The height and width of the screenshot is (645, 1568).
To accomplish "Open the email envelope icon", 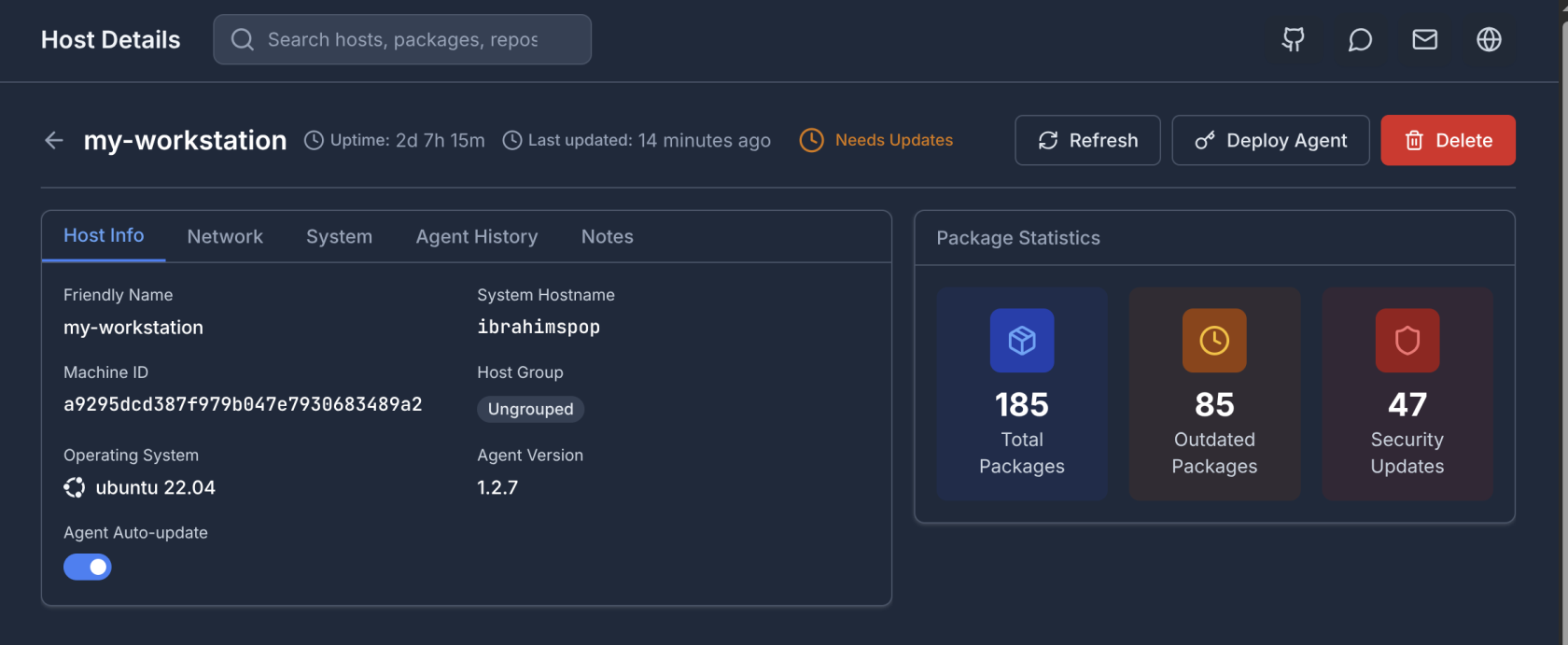I will click(1424, 39).
